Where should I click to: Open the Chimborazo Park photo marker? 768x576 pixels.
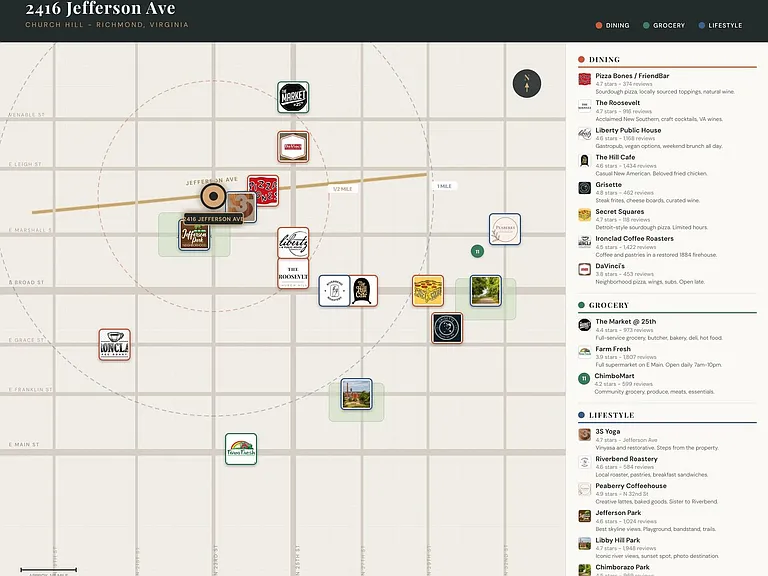tap(485, 291)
